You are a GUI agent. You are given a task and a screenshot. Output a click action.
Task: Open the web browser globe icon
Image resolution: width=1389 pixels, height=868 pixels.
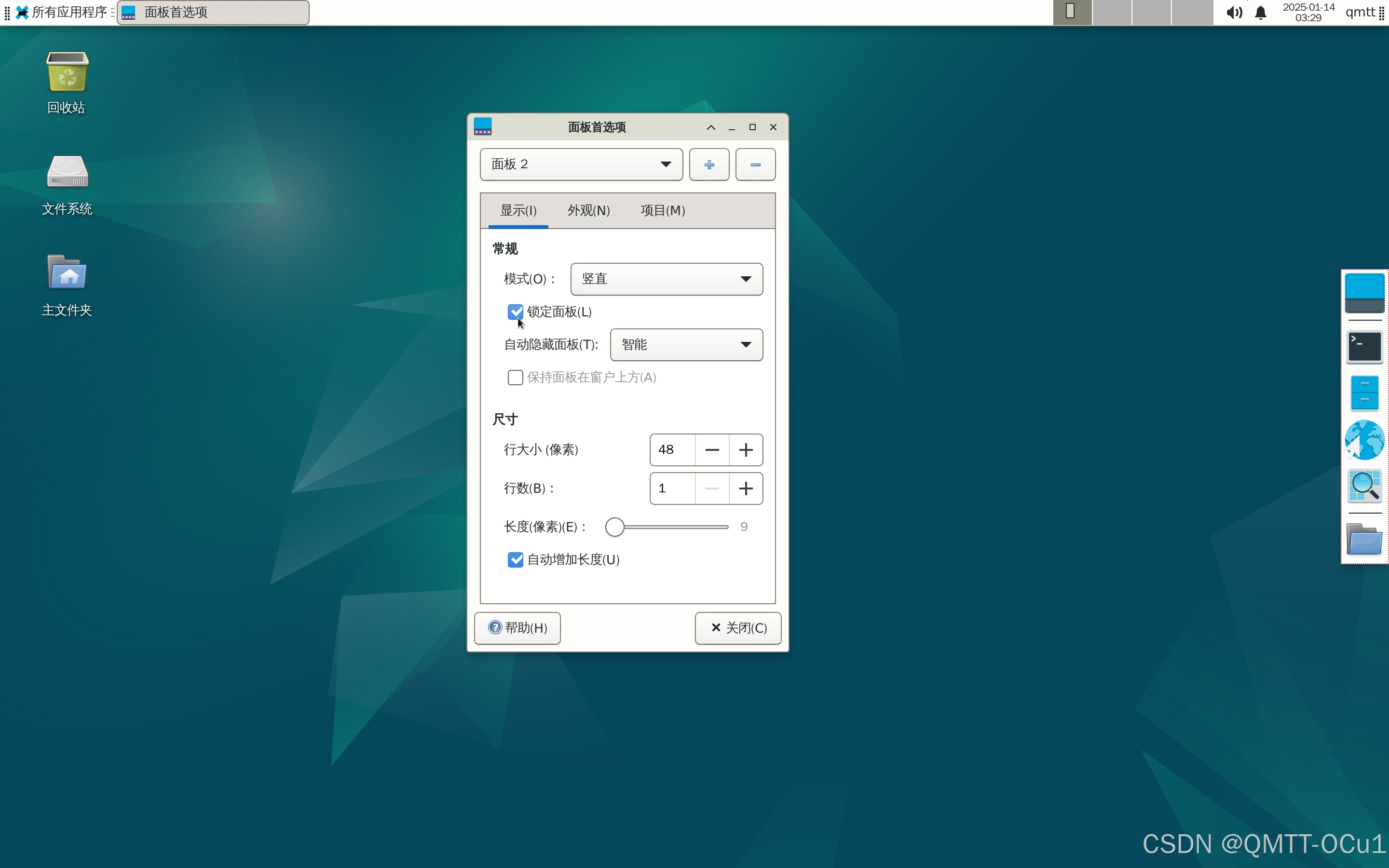pos(1364,440)
